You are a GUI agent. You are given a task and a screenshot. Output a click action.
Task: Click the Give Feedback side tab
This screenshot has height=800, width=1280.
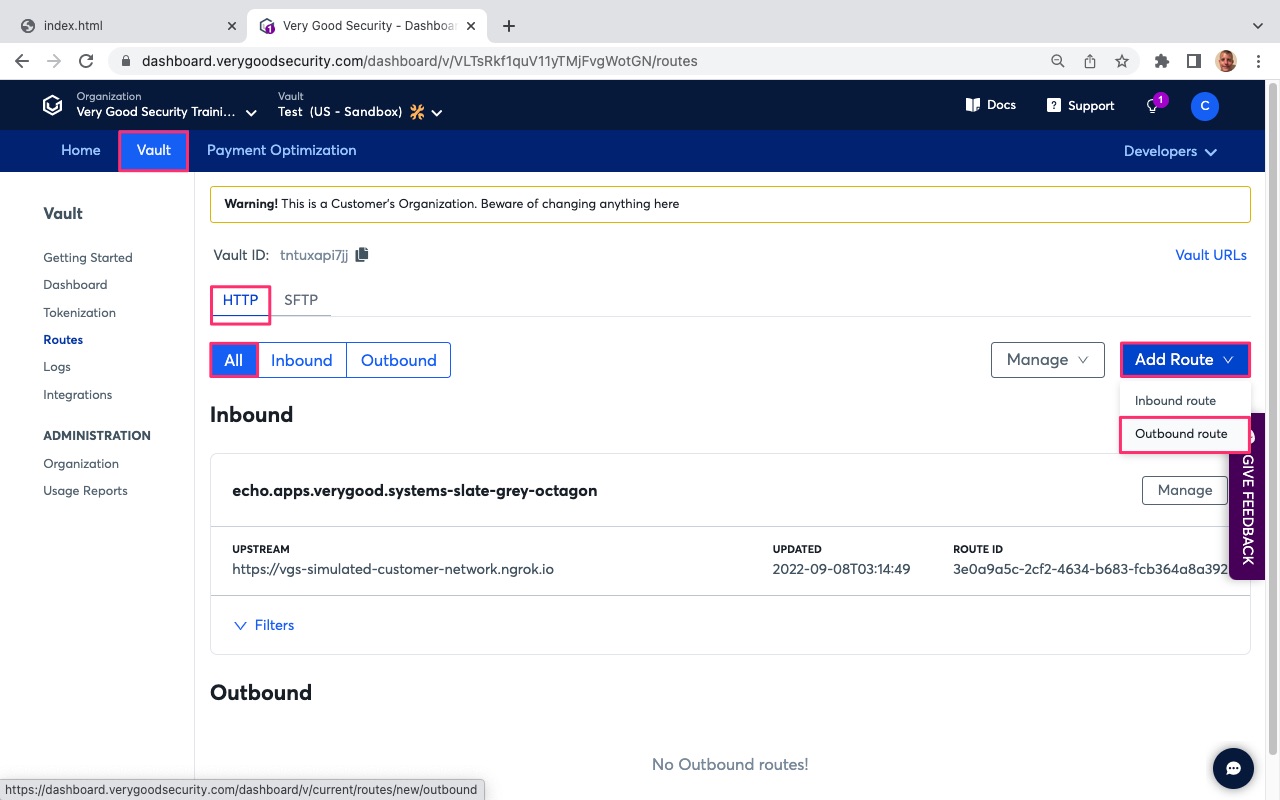tap(1247, 497)
